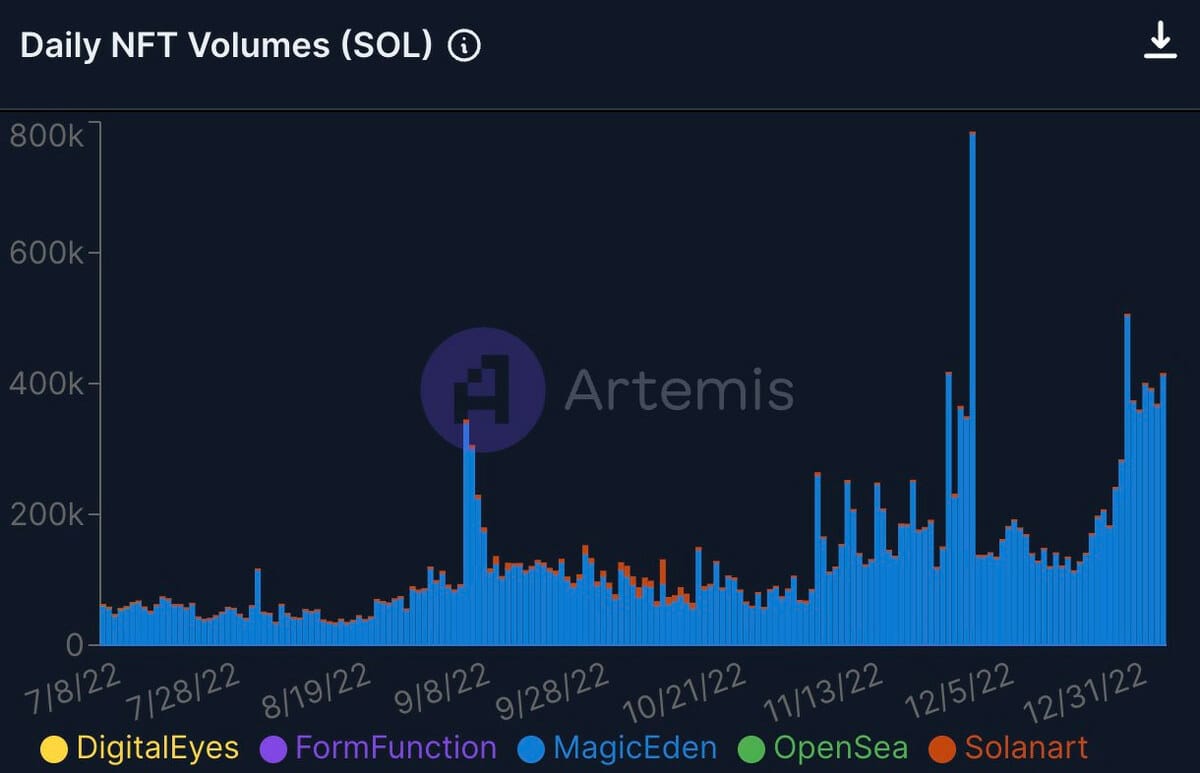Click the 400k y-axis label
This screenshot has width=1200, height=773.
click(x=46, y=385)
